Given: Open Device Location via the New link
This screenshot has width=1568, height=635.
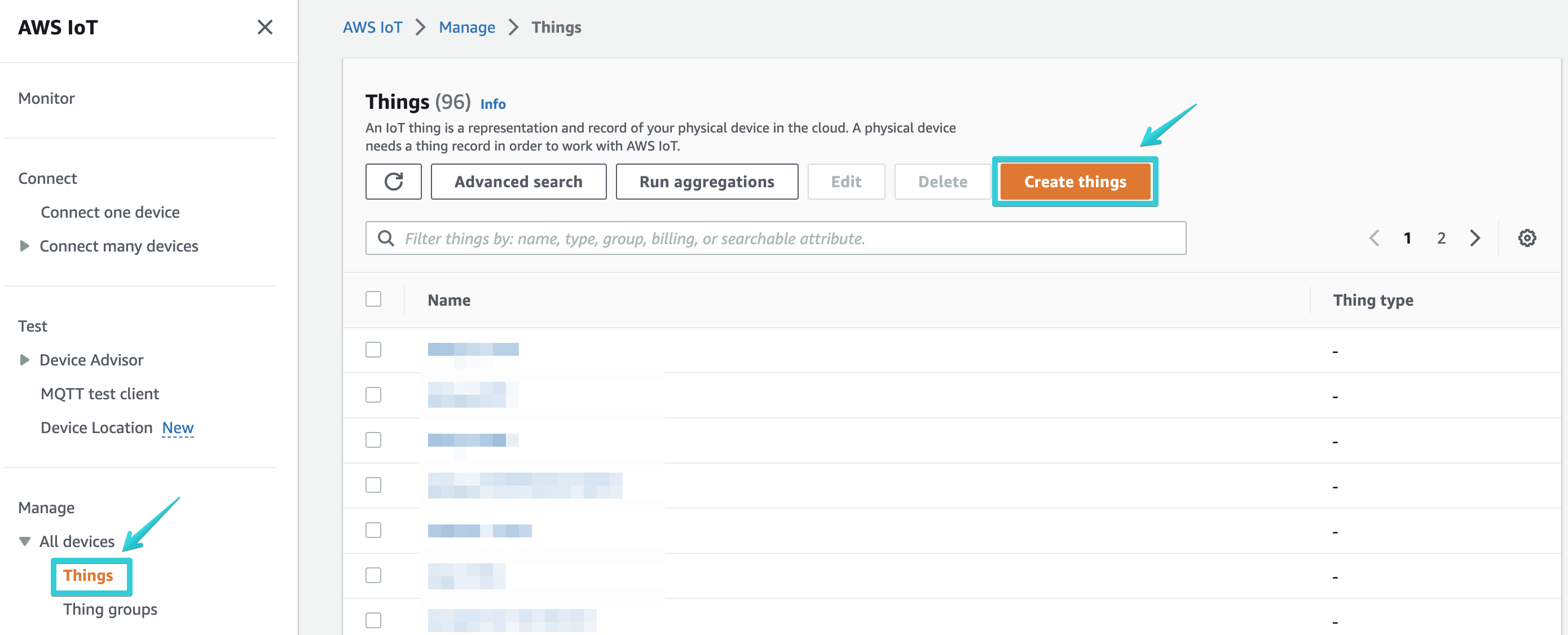Looking at the screenshot, I should [177, 427].
